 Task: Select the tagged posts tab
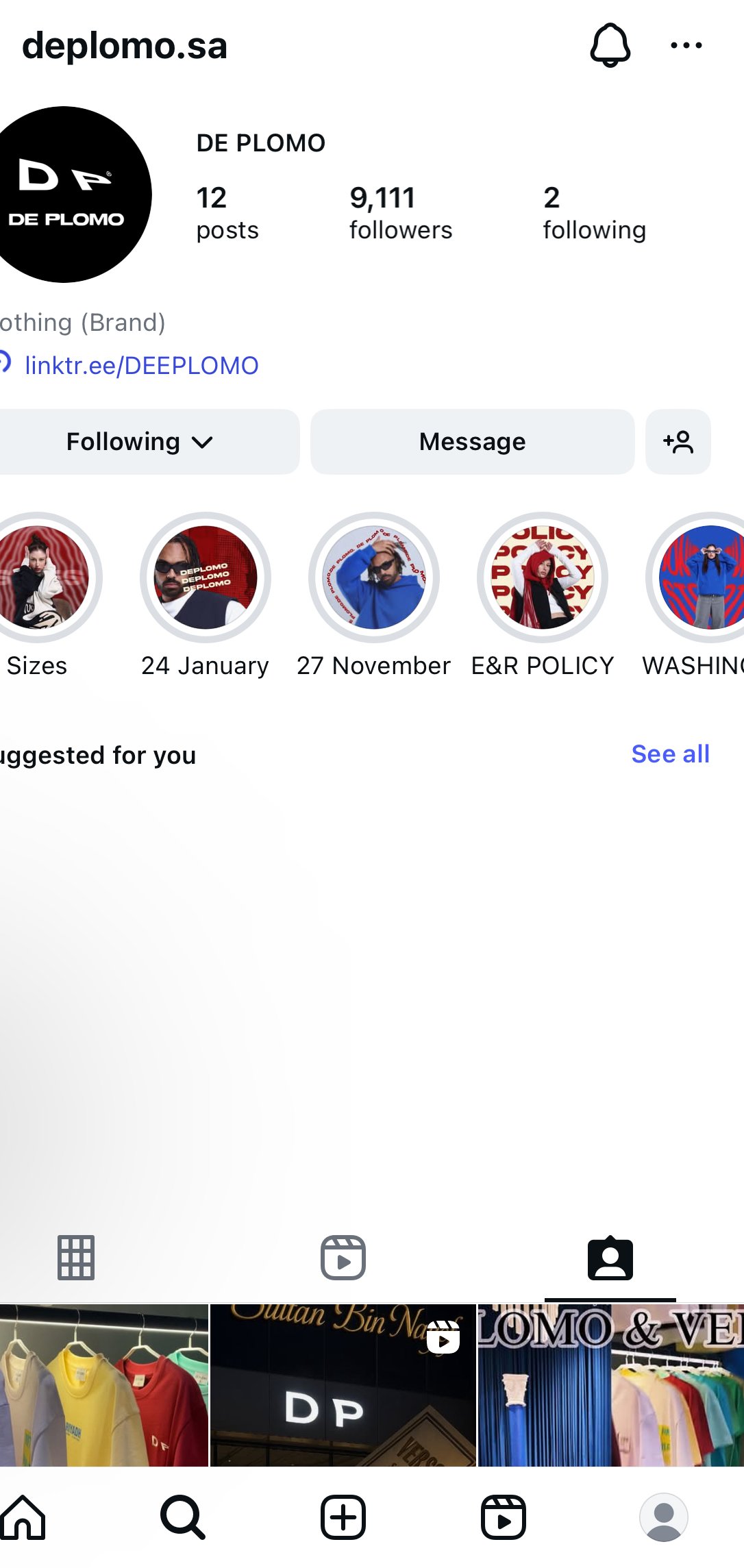click(x=610, y=1258)
